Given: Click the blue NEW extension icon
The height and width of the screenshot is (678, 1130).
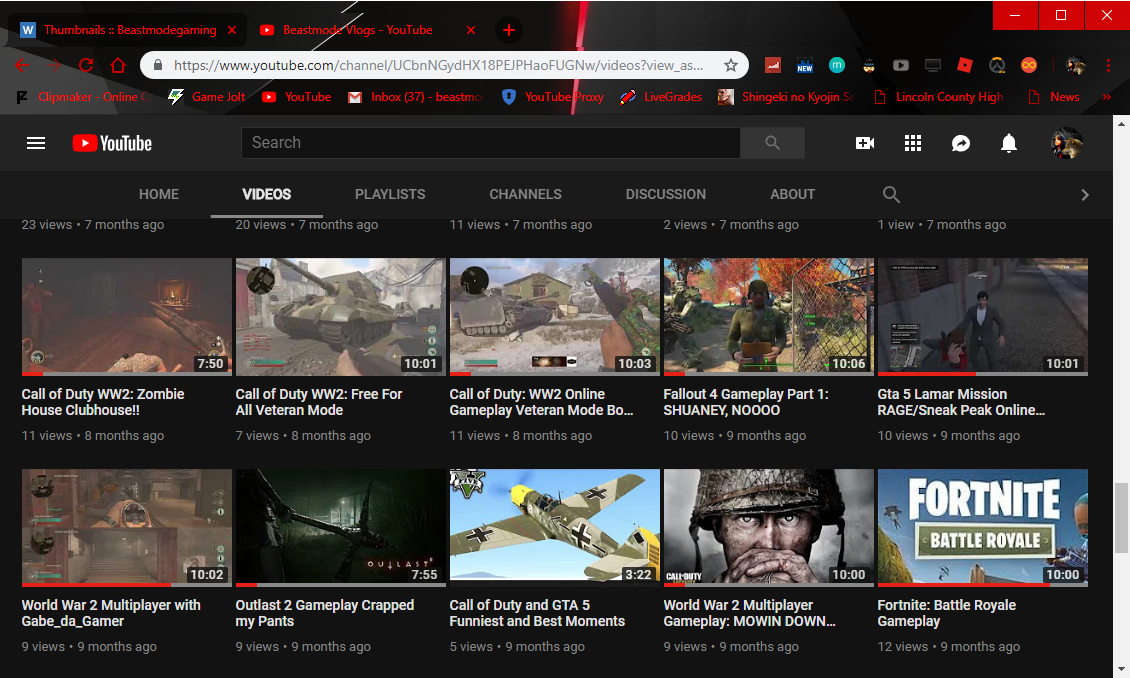Looking at the screenshot, I should (x=805, y=66).
